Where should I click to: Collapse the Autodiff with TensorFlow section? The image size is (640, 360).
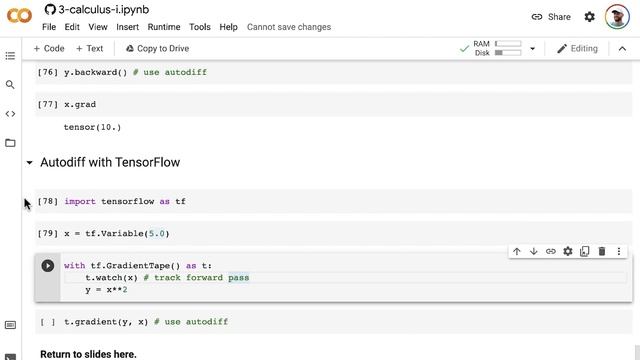click(29, 162)
